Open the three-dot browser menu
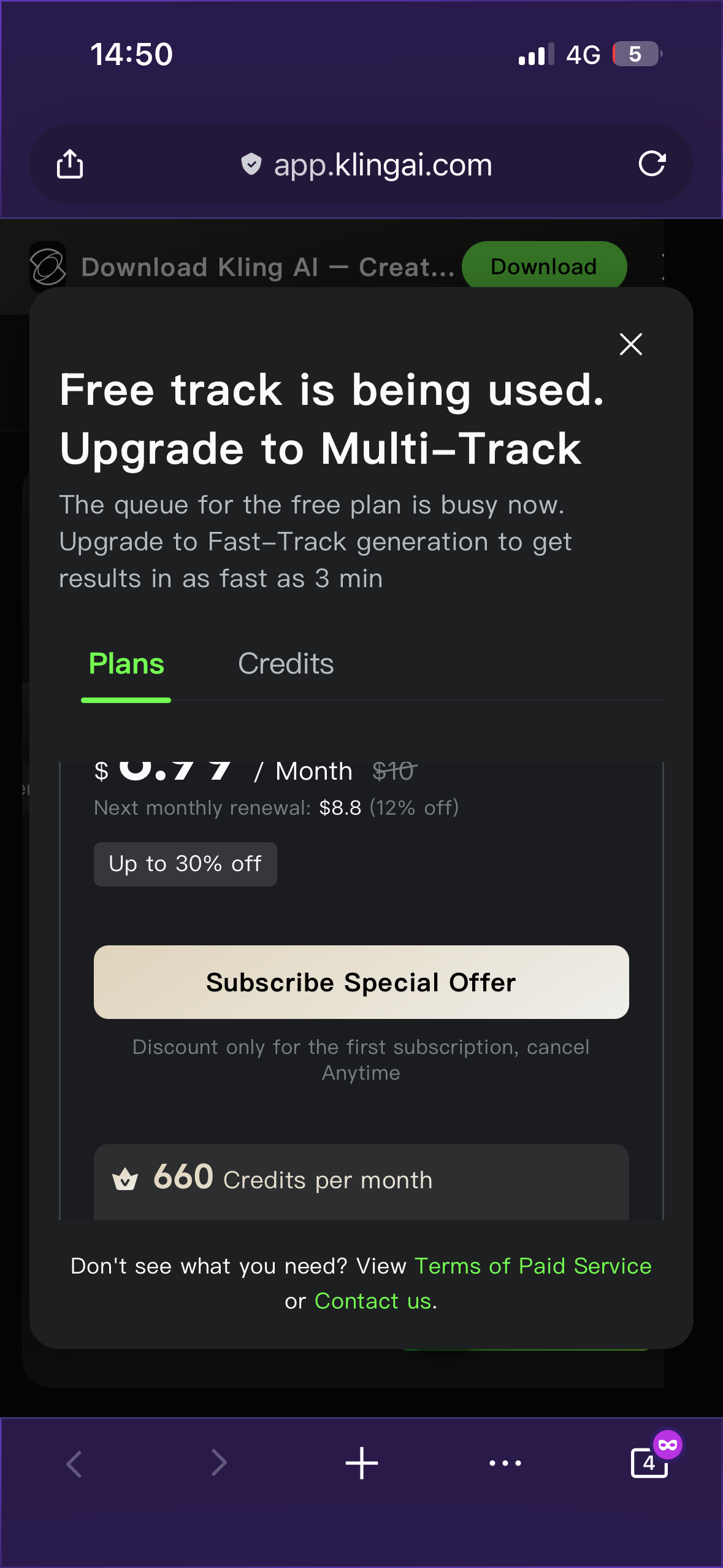Screen dimensions: 723x1568 coord(505,1463)
